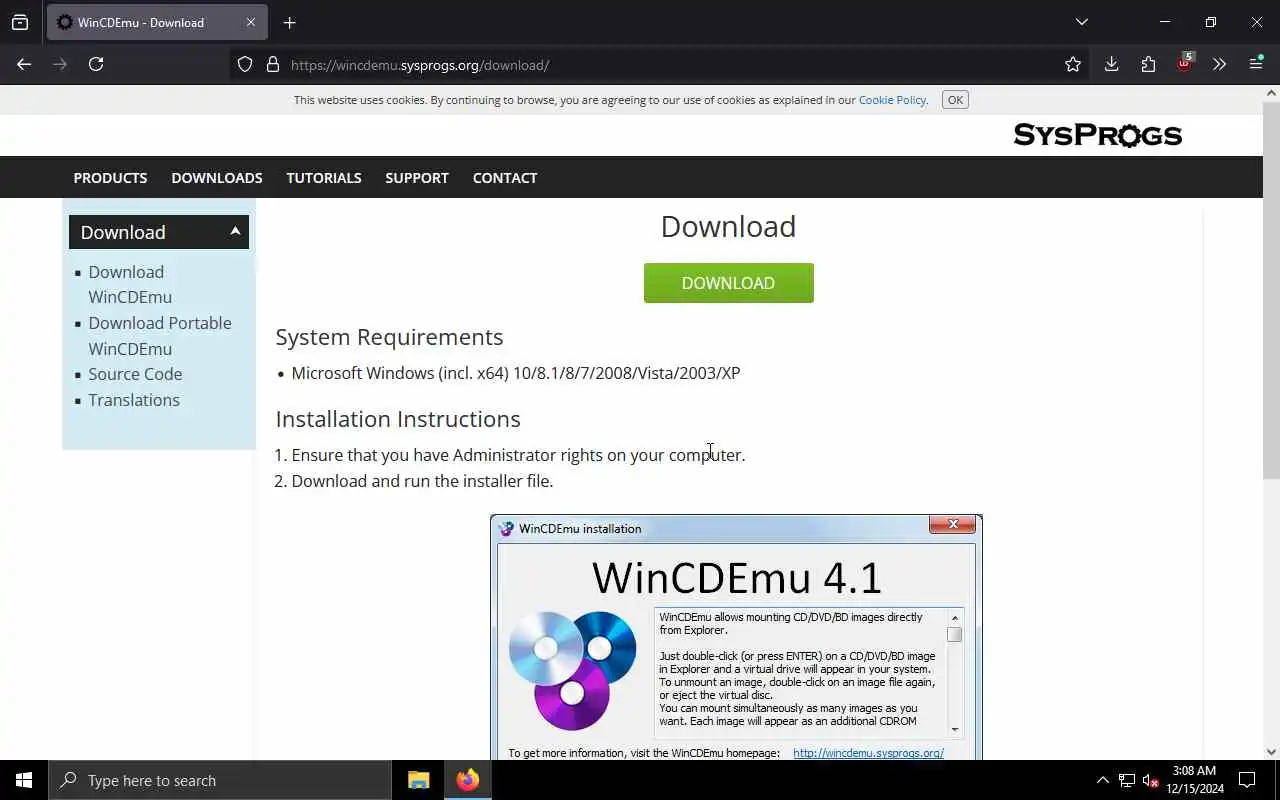Image resolution: width=1280 pixels, height=800 pixels.
Task: Open the extensions puzzle icon
Action: 1148,64
